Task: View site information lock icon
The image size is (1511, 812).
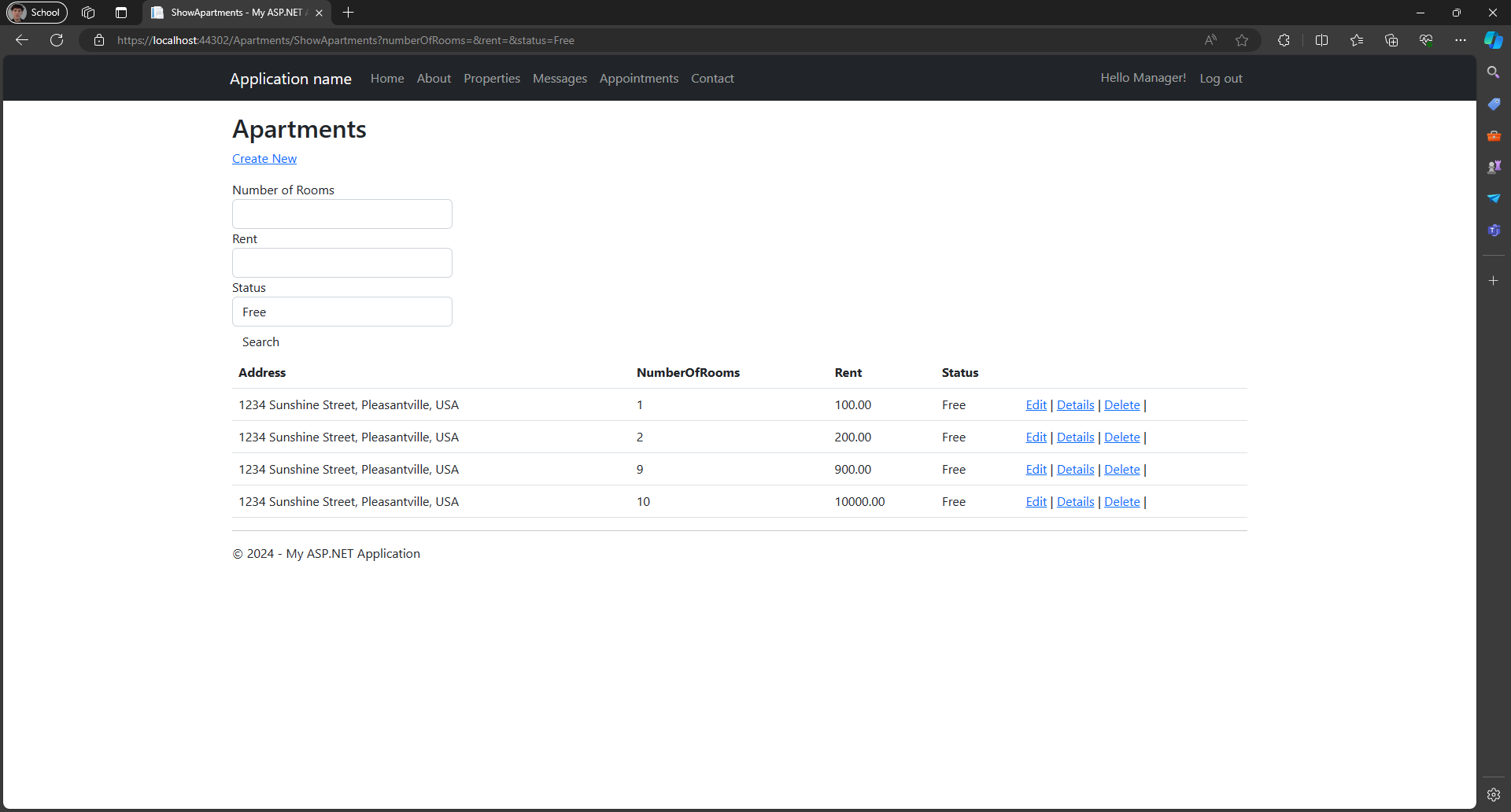Action: tap(99, 40)
